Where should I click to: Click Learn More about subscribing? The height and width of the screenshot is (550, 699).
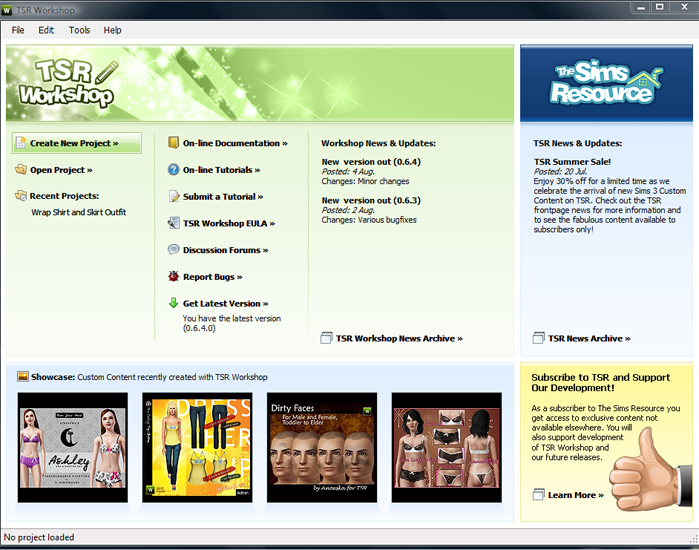[575, 495]
